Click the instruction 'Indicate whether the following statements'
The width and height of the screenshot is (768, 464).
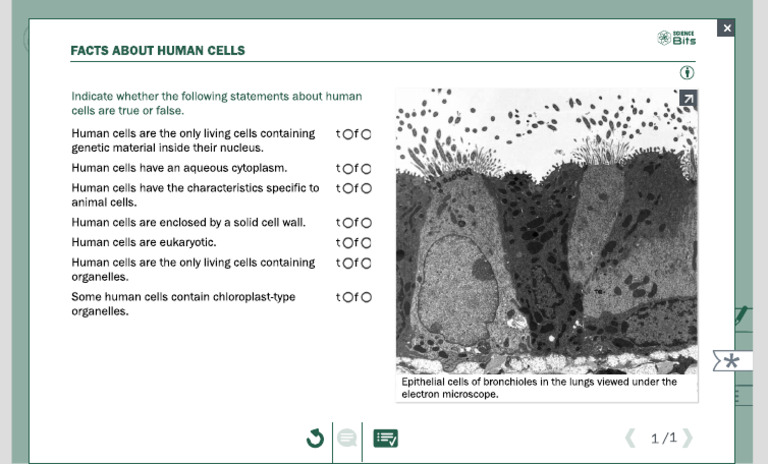[x=216, y=103]
